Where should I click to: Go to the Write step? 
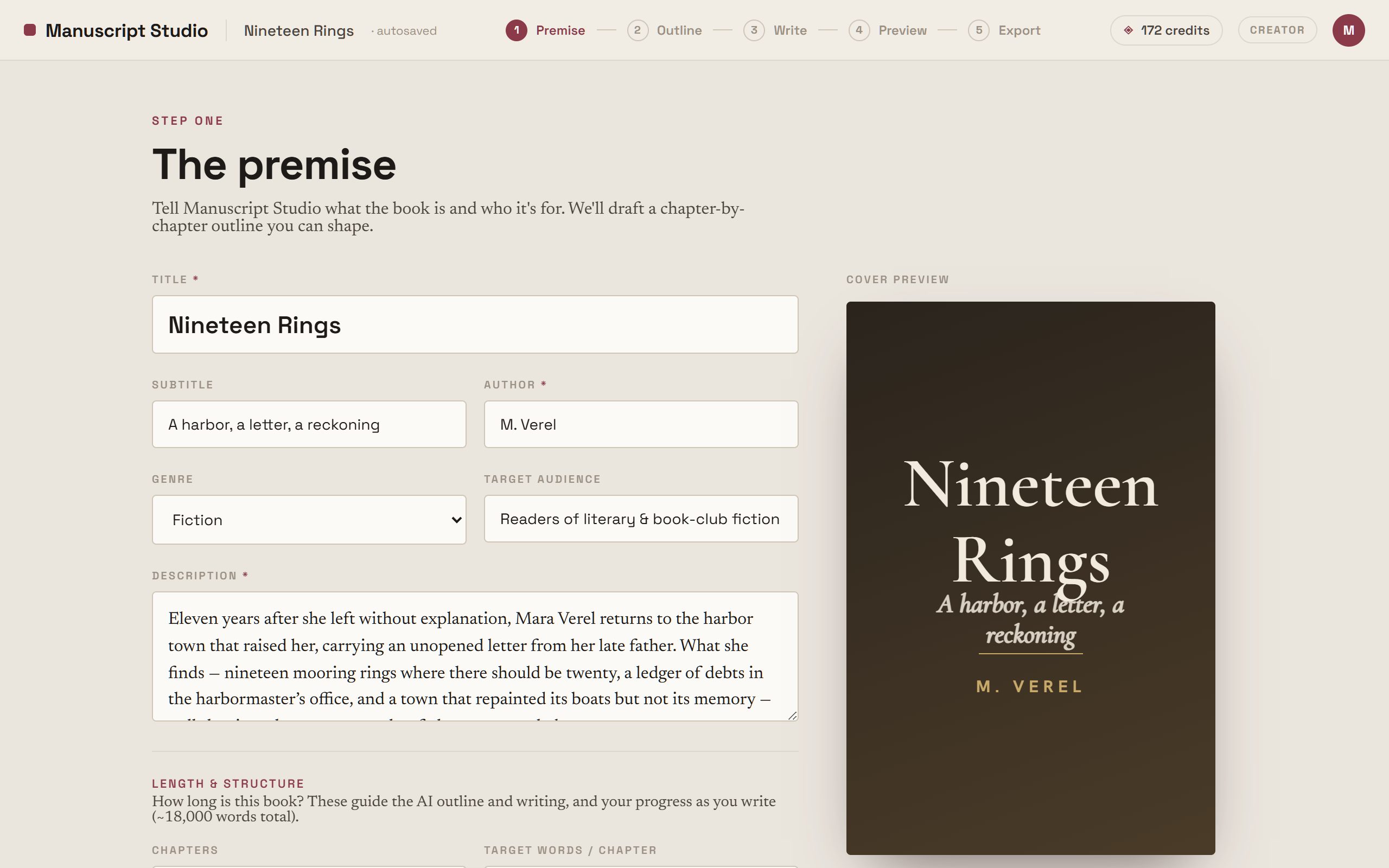[775, 30]
